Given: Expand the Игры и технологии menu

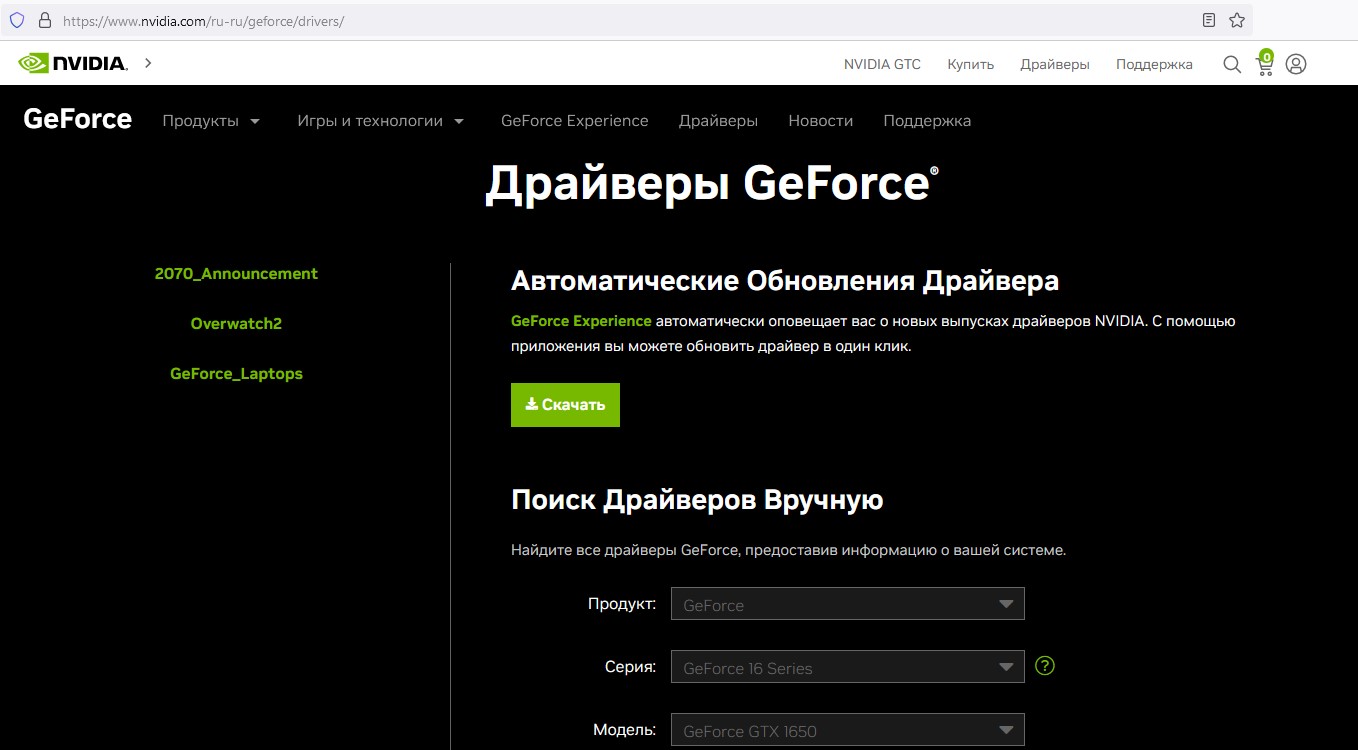Looking at the screenshot, I should pos(380,121).
